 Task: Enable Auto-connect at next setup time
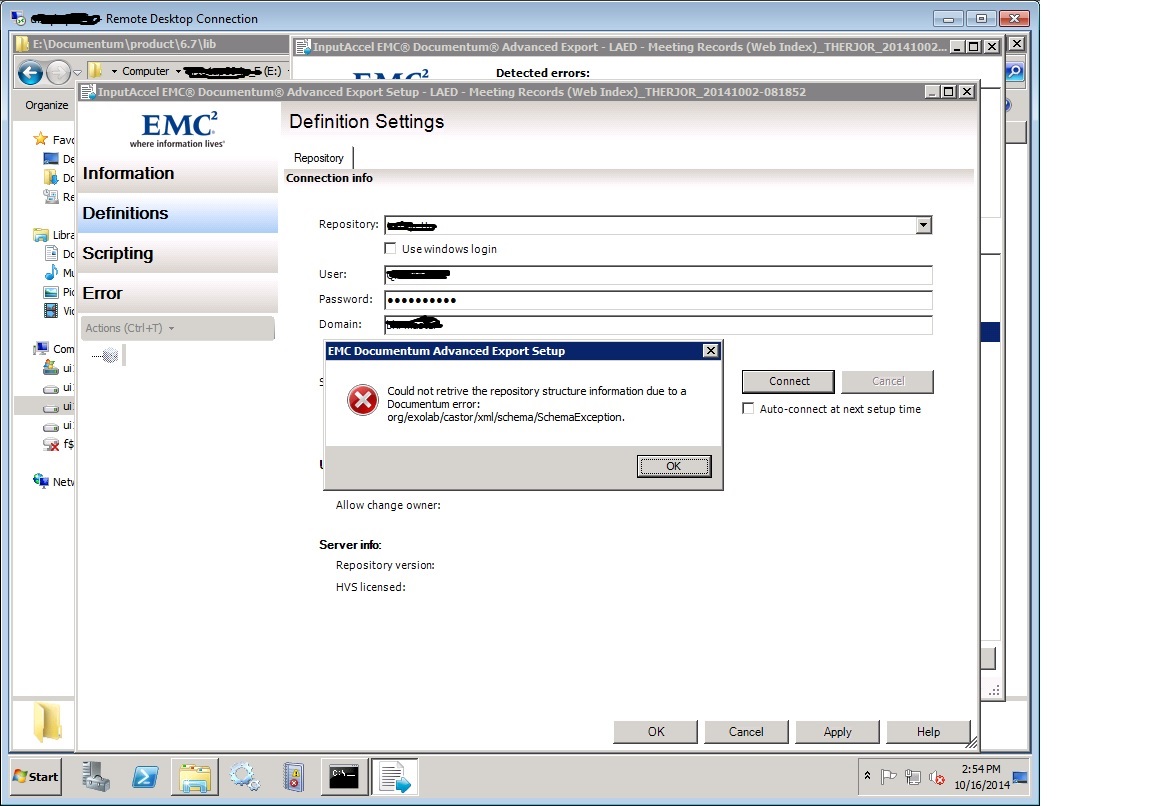click(748, 409)
